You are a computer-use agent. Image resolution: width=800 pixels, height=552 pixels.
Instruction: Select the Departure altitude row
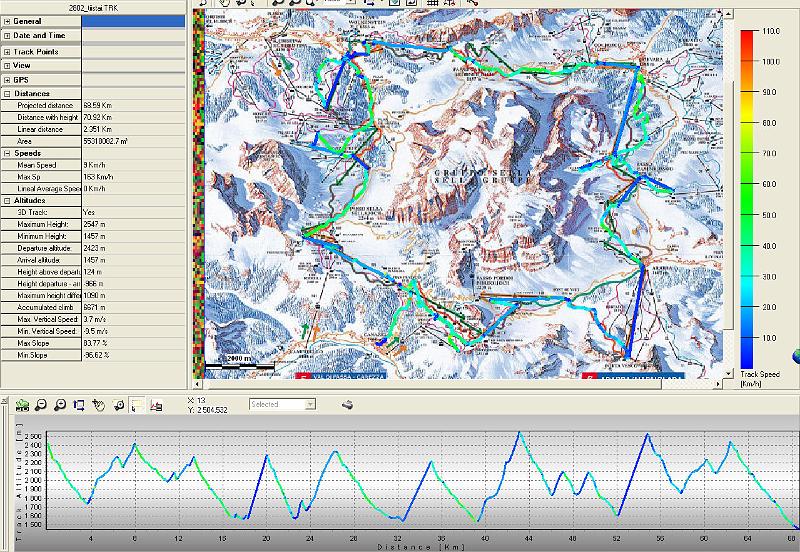click(93, 248)
